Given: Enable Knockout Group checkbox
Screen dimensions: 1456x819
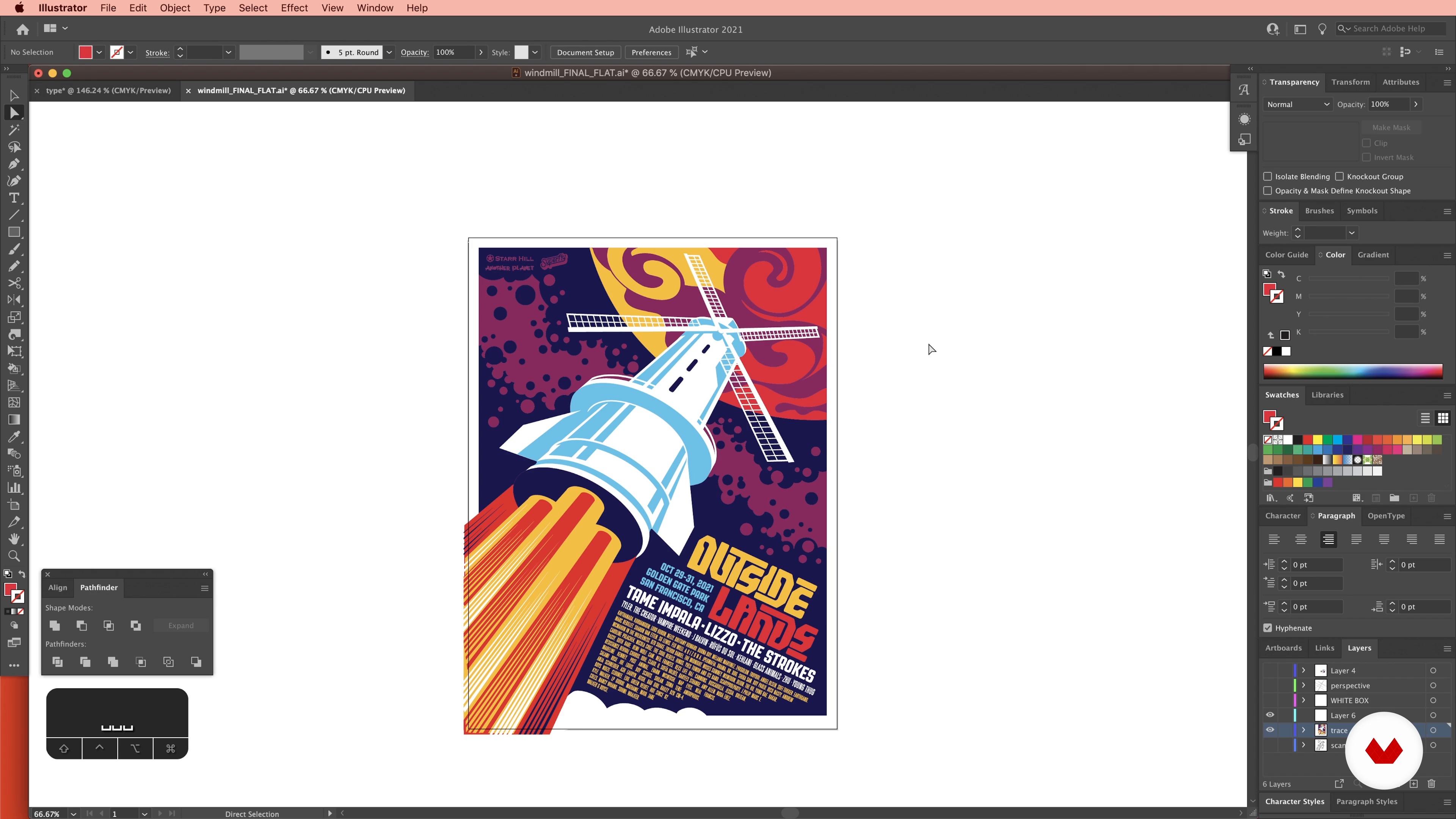Looking at the screenshot, I should [1340, 176].
